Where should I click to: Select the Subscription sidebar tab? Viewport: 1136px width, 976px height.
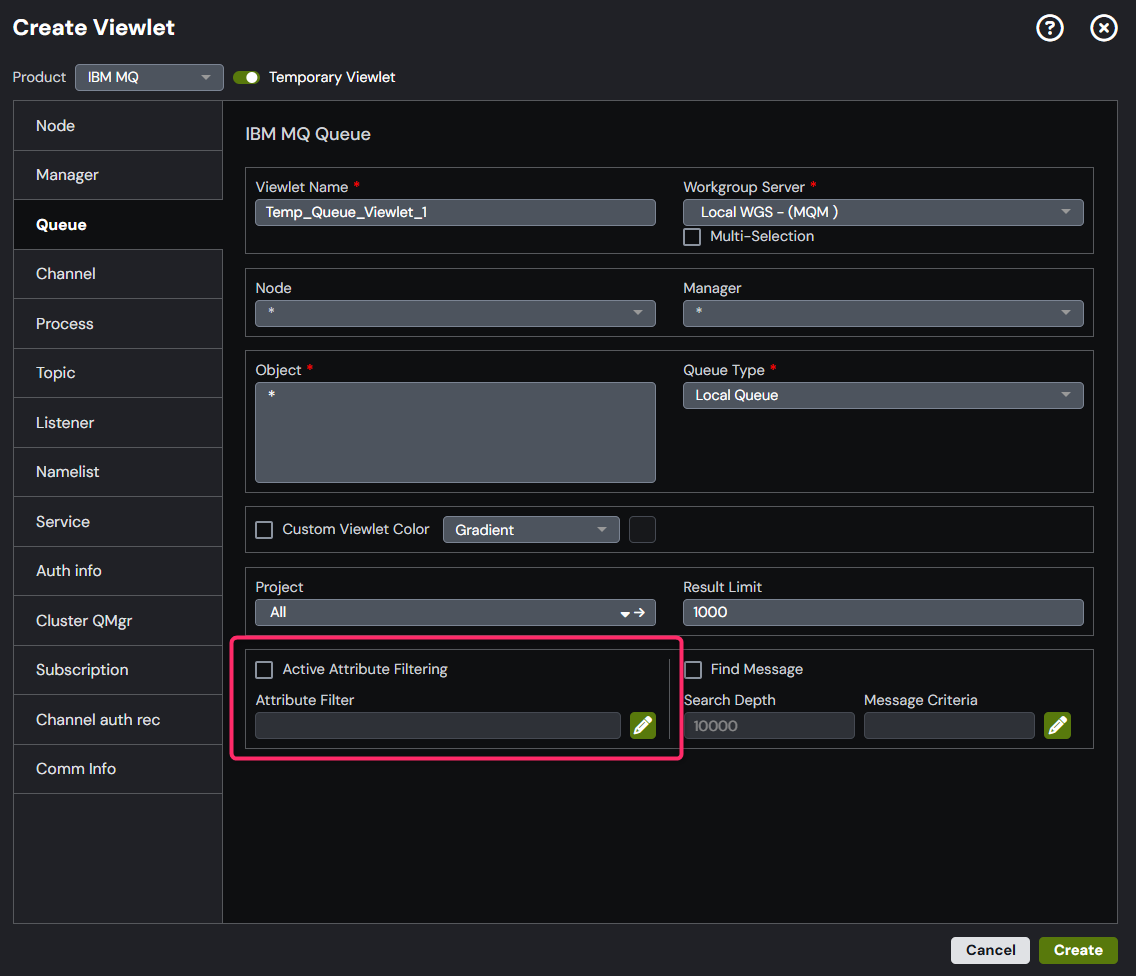coord(118,670)
